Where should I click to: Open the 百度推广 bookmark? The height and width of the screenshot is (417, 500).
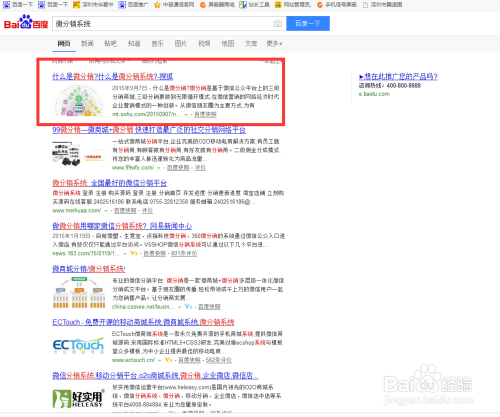(x=133, y=5)
